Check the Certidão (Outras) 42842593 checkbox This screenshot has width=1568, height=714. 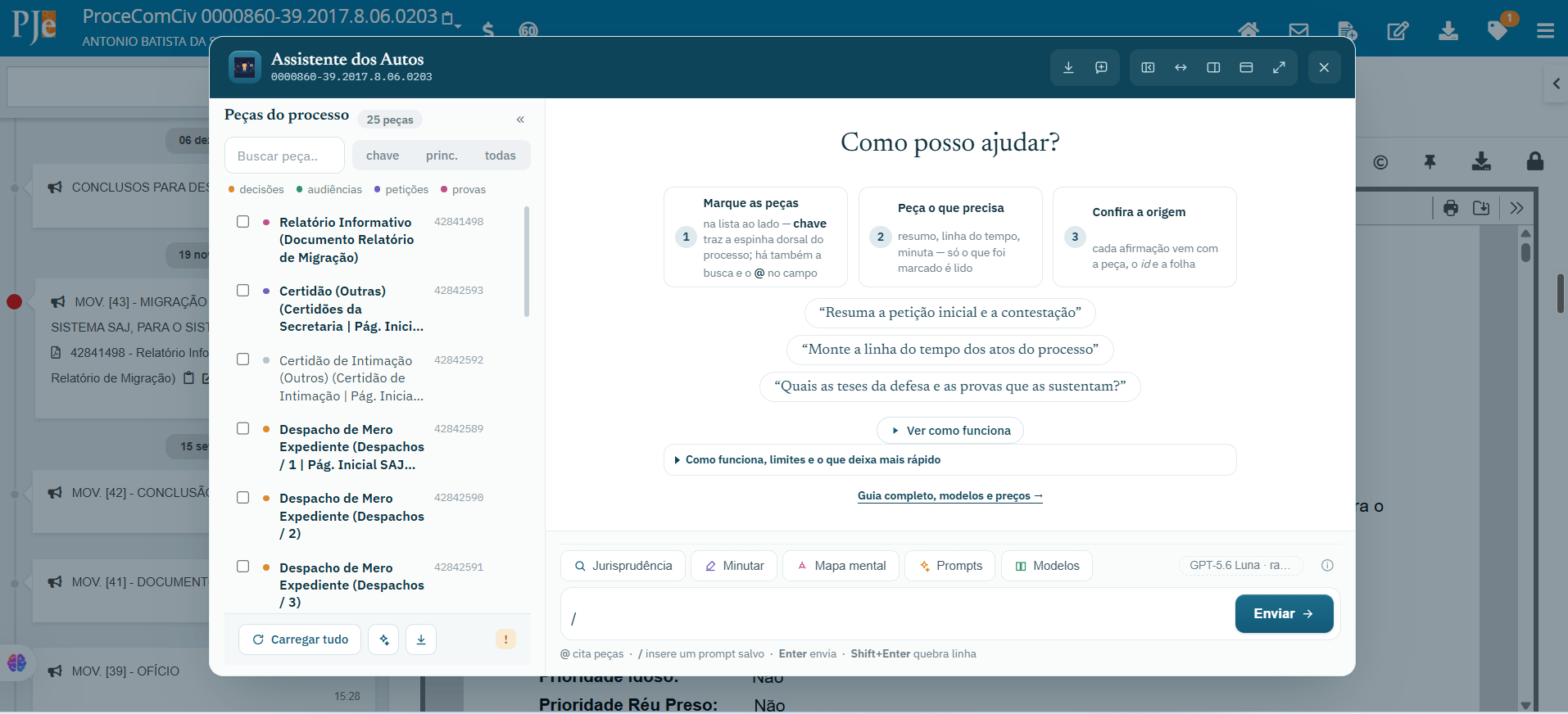point(243,291)
